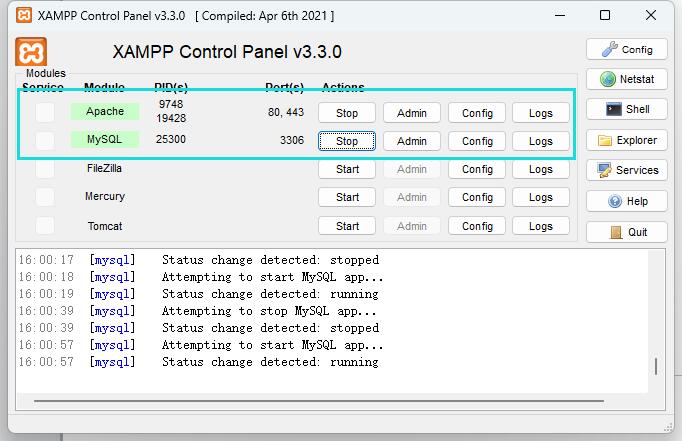The width and height of the screenshot is (682, 441).
Task: Click the vertical scrollbar of the log pane
Action: tap(656, 366)
